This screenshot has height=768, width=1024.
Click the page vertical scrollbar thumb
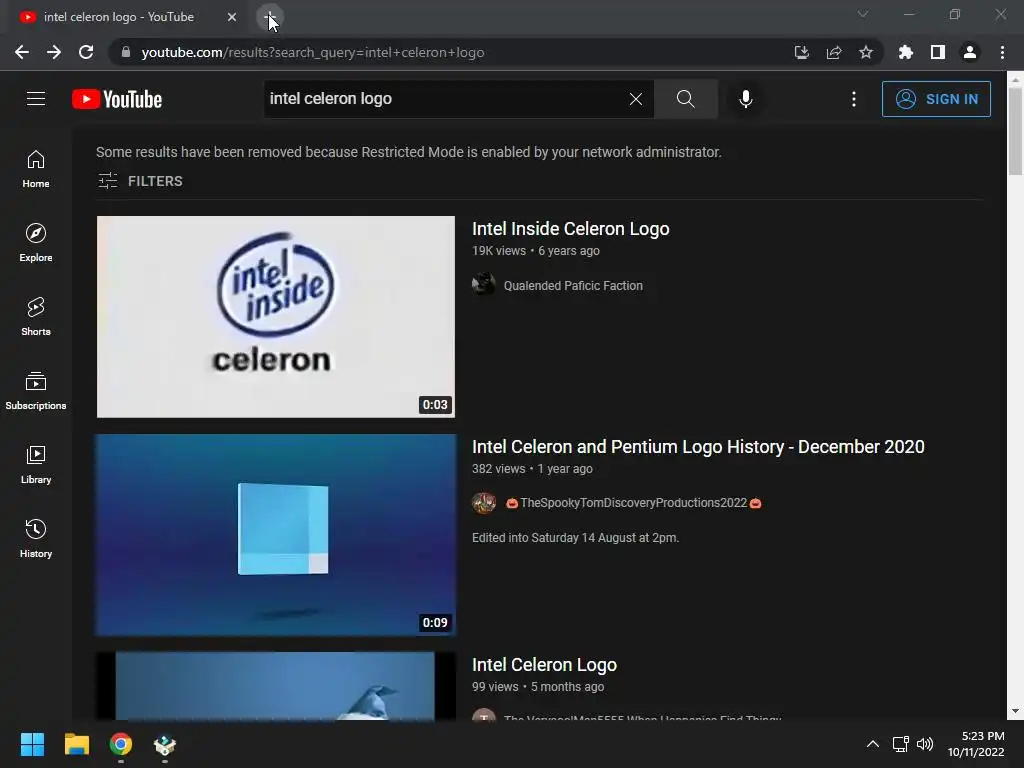(x=1015, y=131)
